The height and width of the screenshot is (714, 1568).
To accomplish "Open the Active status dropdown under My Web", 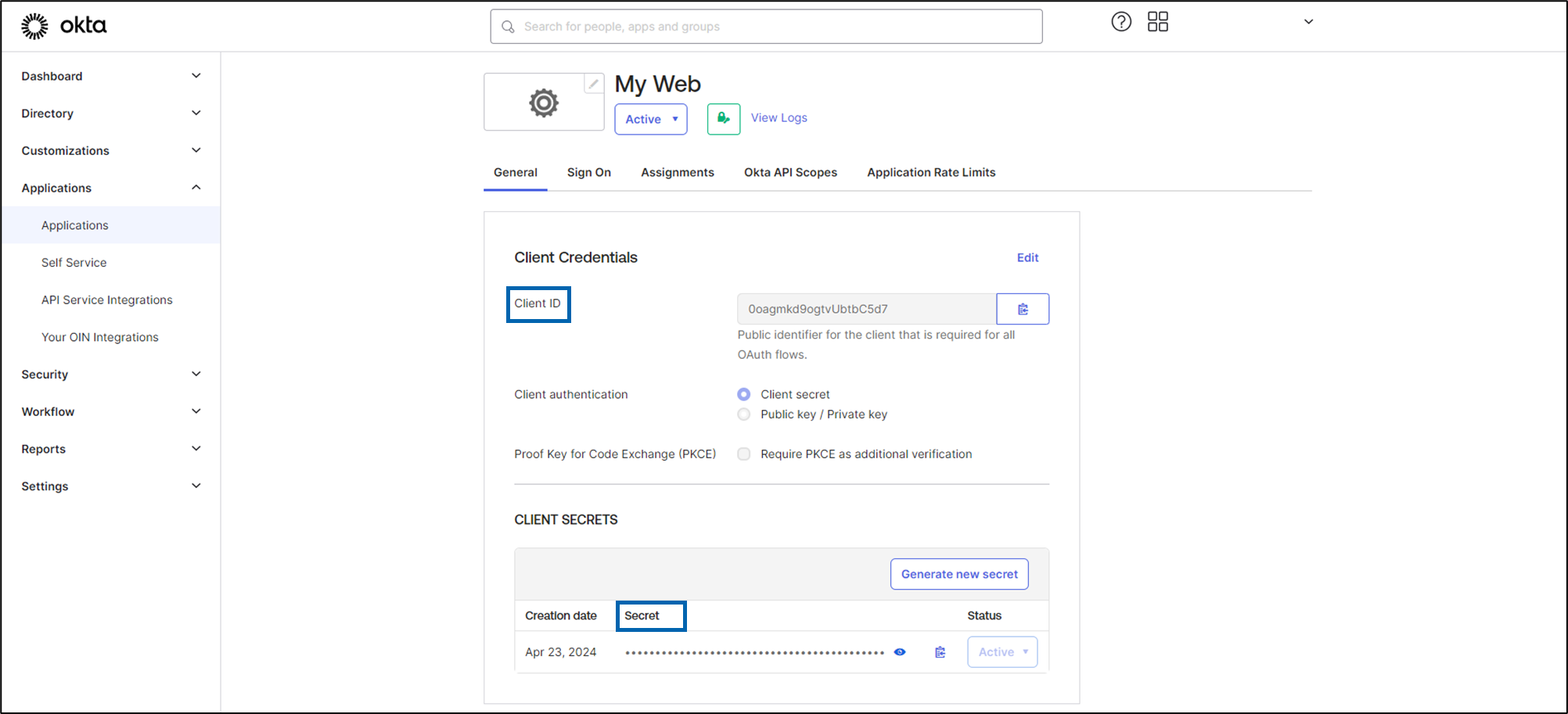I will tap(651, 119).
